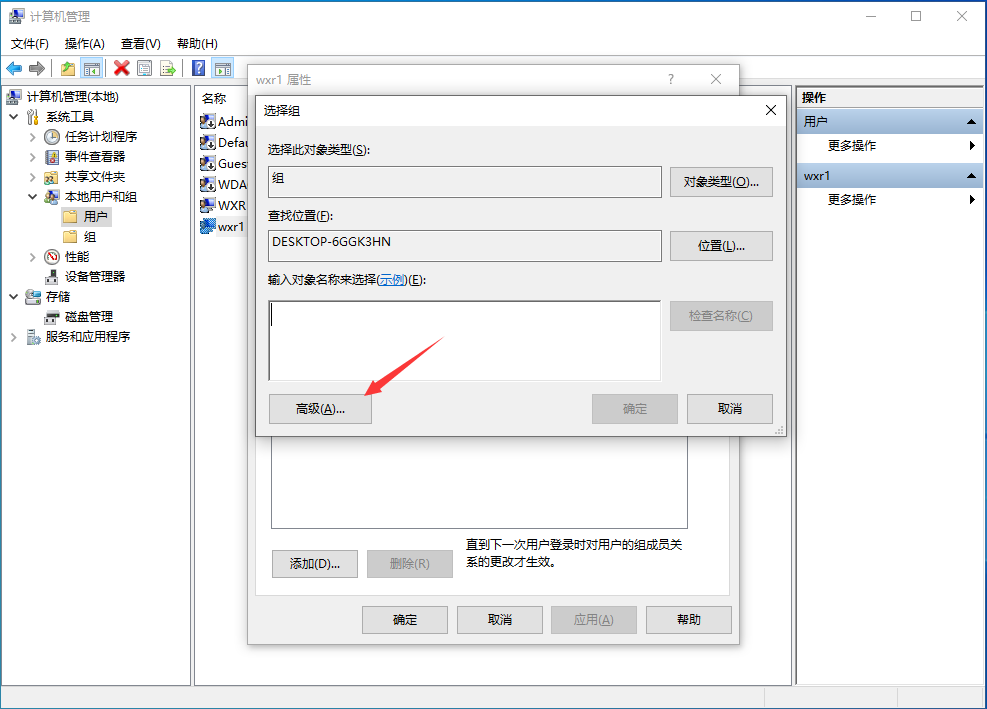This screenshot has height=709, width=987.
Task: Click the red Delete X toolbar icon
Action: (x=122, y=68)
